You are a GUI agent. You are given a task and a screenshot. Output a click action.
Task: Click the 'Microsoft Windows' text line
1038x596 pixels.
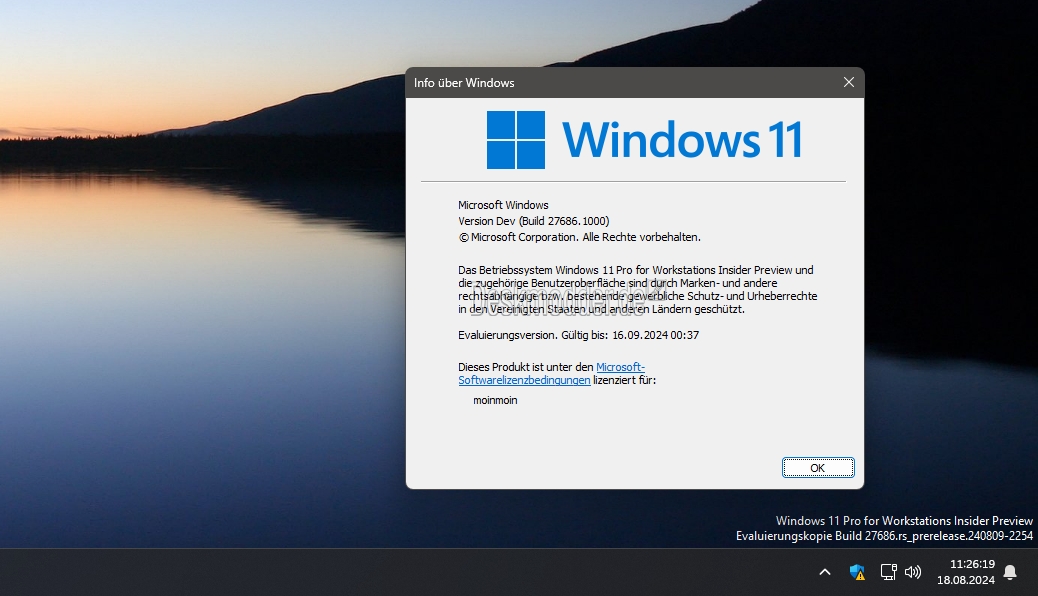tap(503, 205)
